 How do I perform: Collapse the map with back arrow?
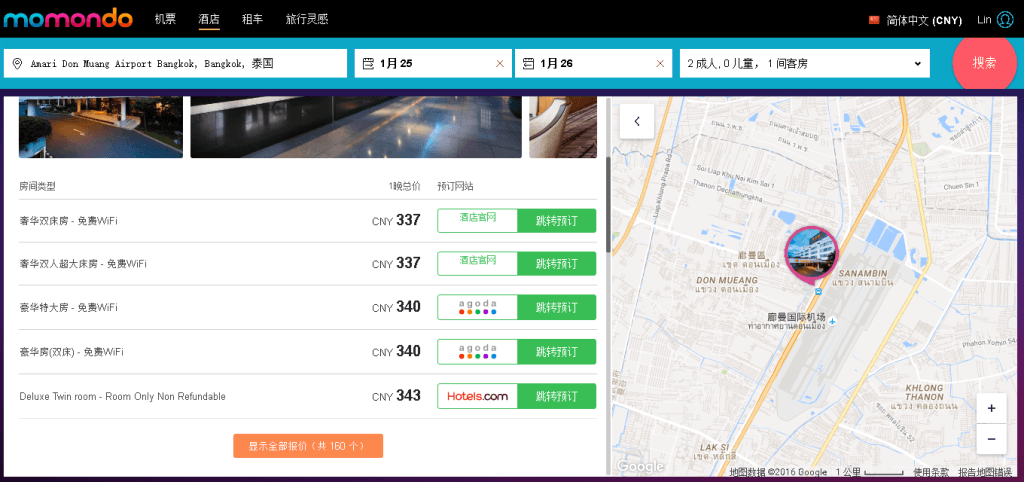[637, 121]
